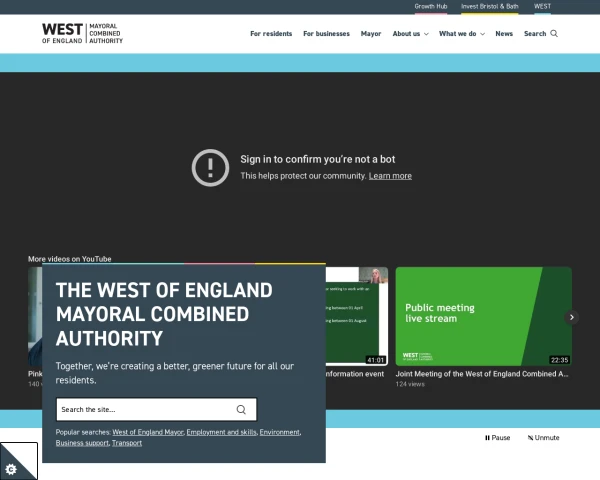Screen dimensions: 600x480
Task: Expand the About us menu
Action: click(x=410, y=34)
